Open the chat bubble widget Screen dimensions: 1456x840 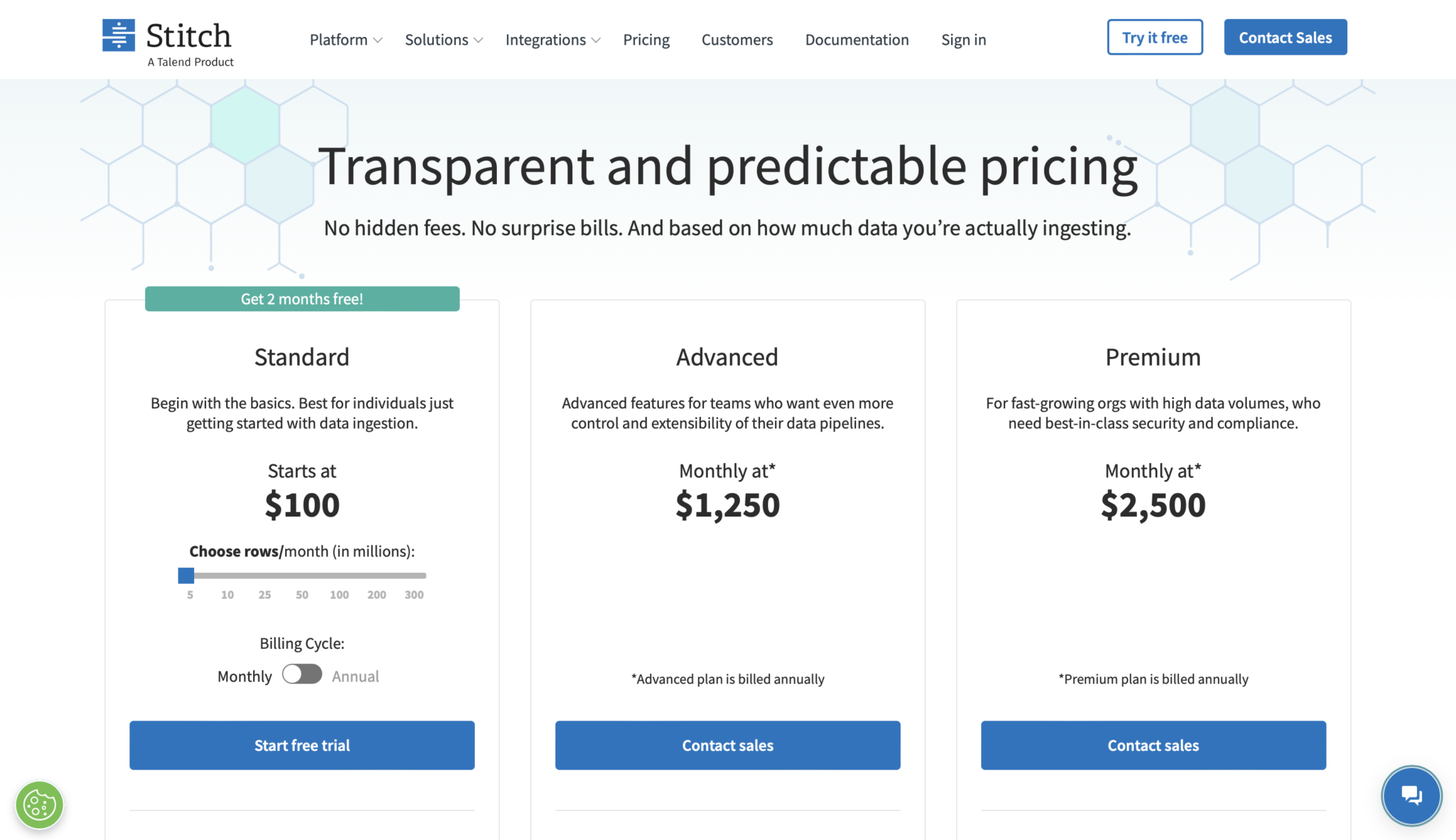point(1411,796)
